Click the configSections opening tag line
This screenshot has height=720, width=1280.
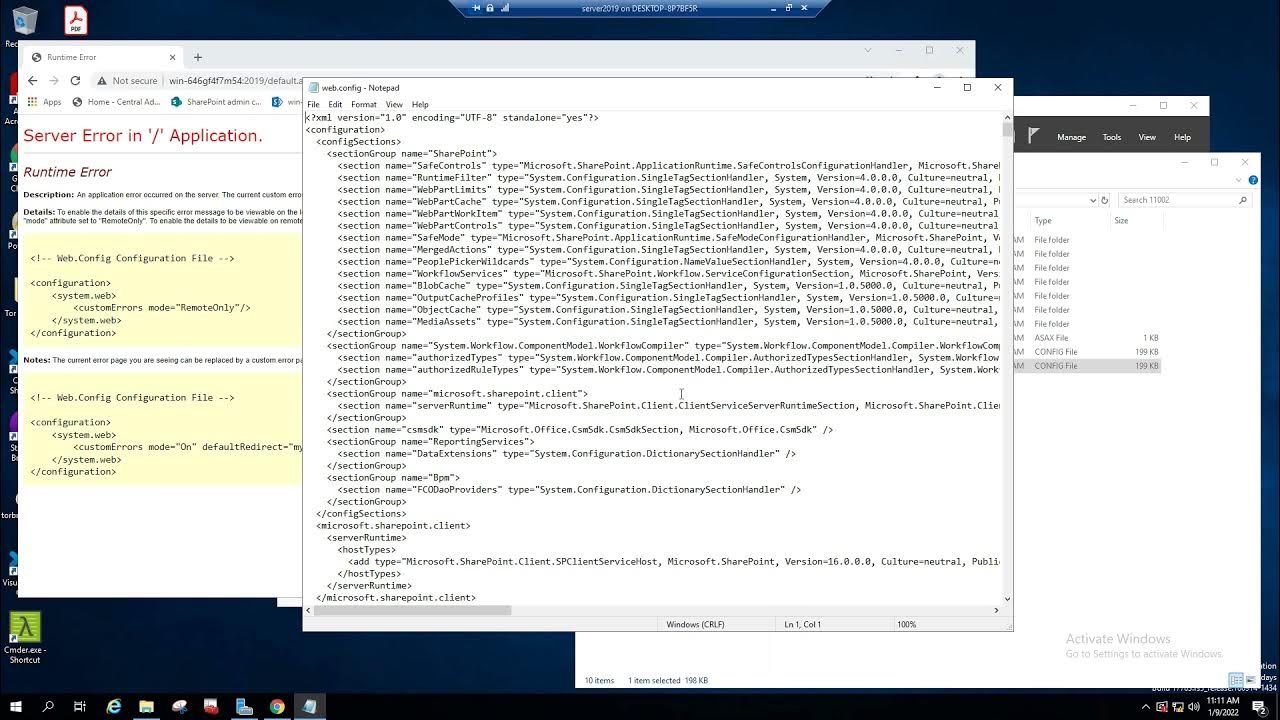coord(358,142)
